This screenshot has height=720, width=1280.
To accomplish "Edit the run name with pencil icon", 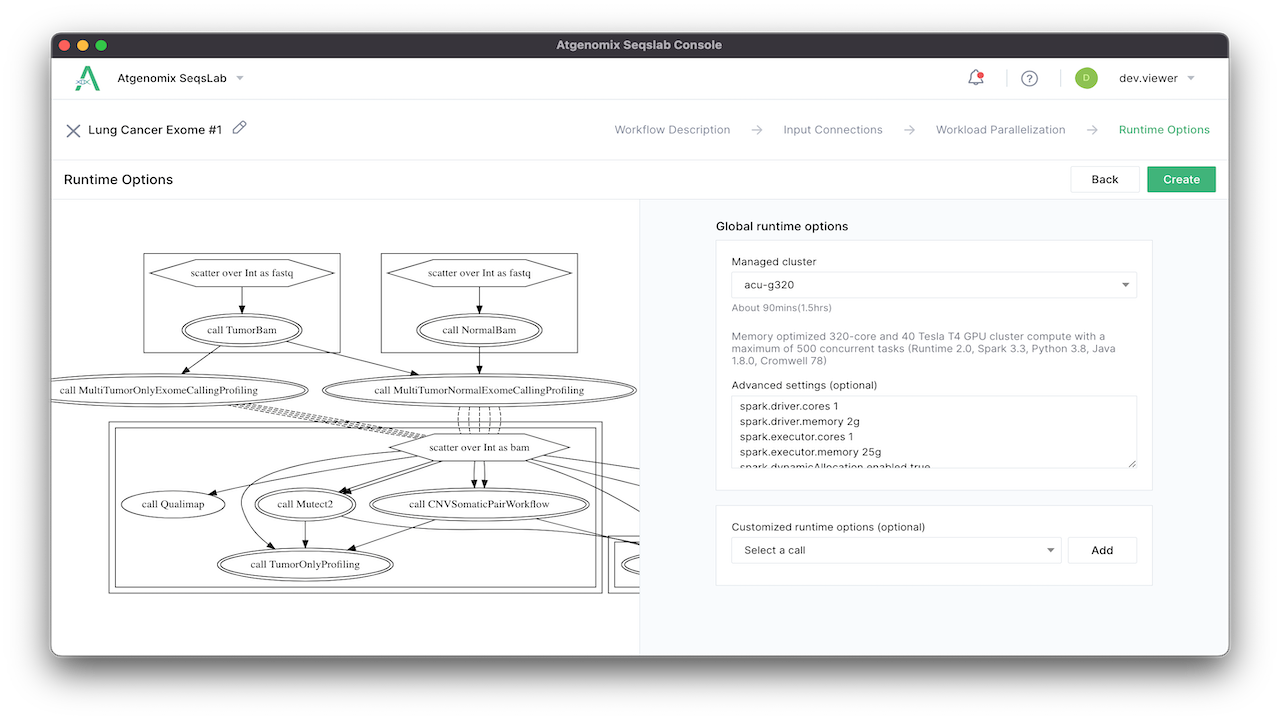I will pyautogui.click(x=239, y=128).
